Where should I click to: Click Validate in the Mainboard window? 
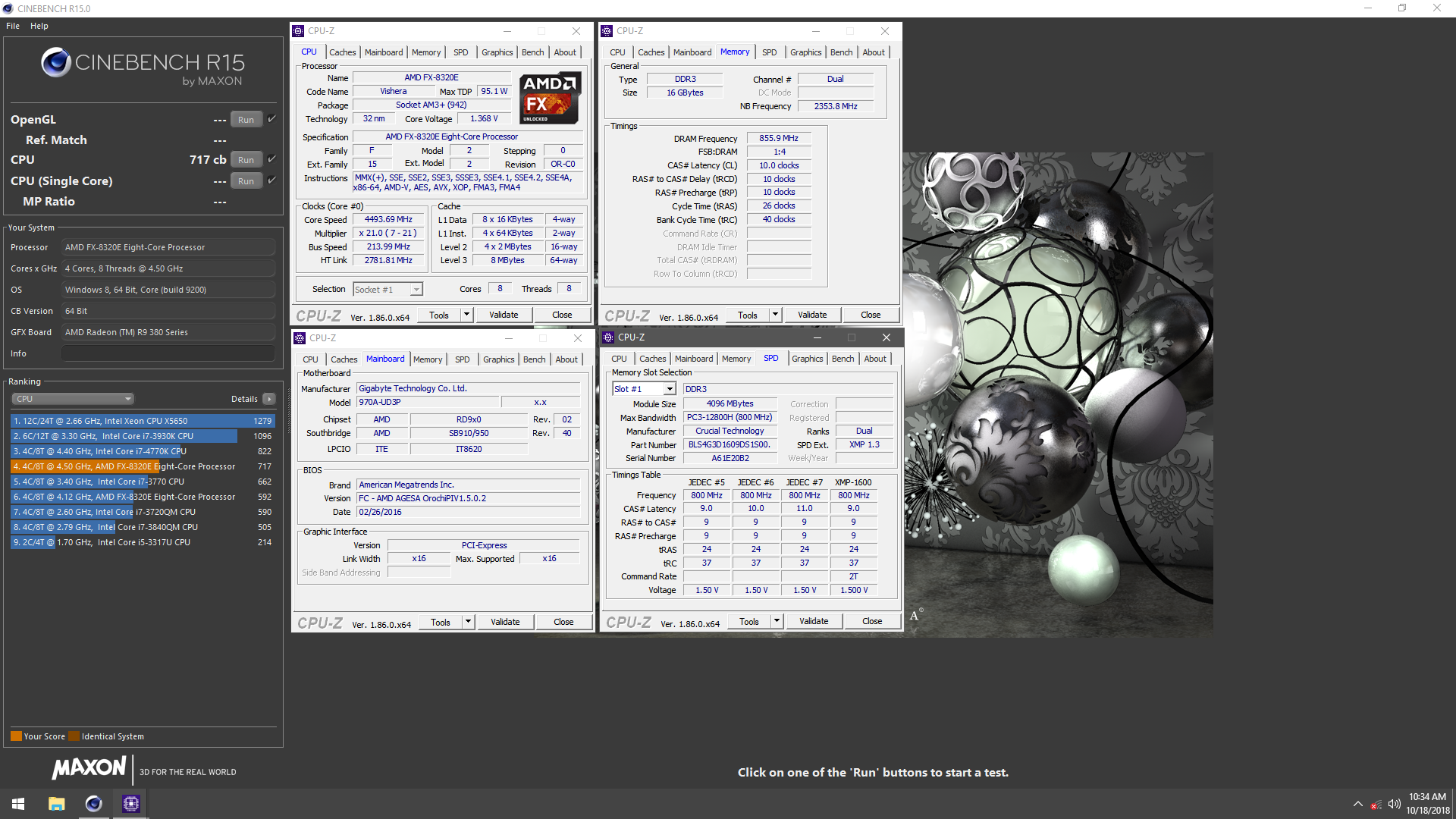tap(505, 622)
